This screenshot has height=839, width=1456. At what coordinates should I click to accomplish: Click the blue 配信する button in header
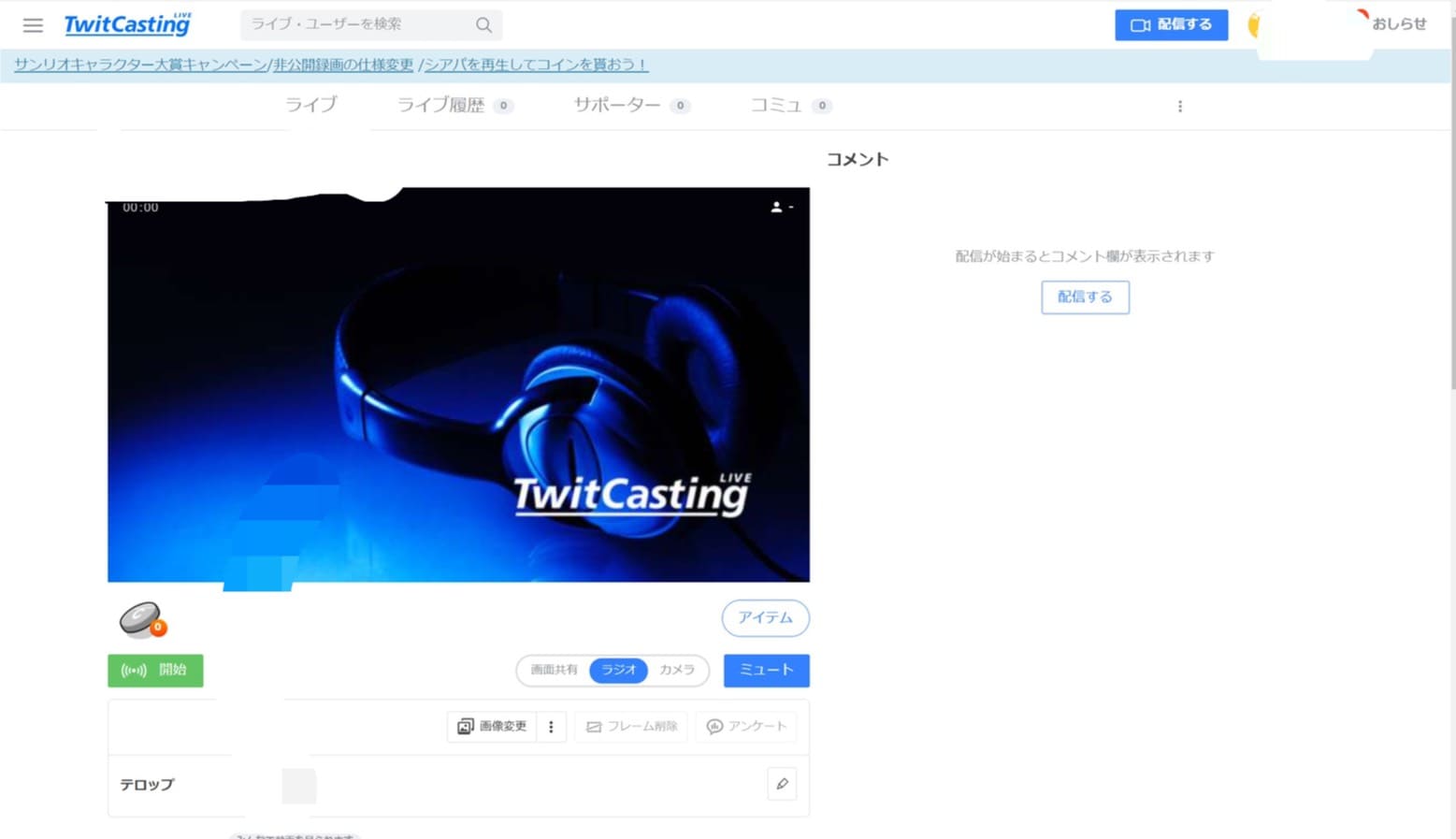click(x=1171, y=25)
